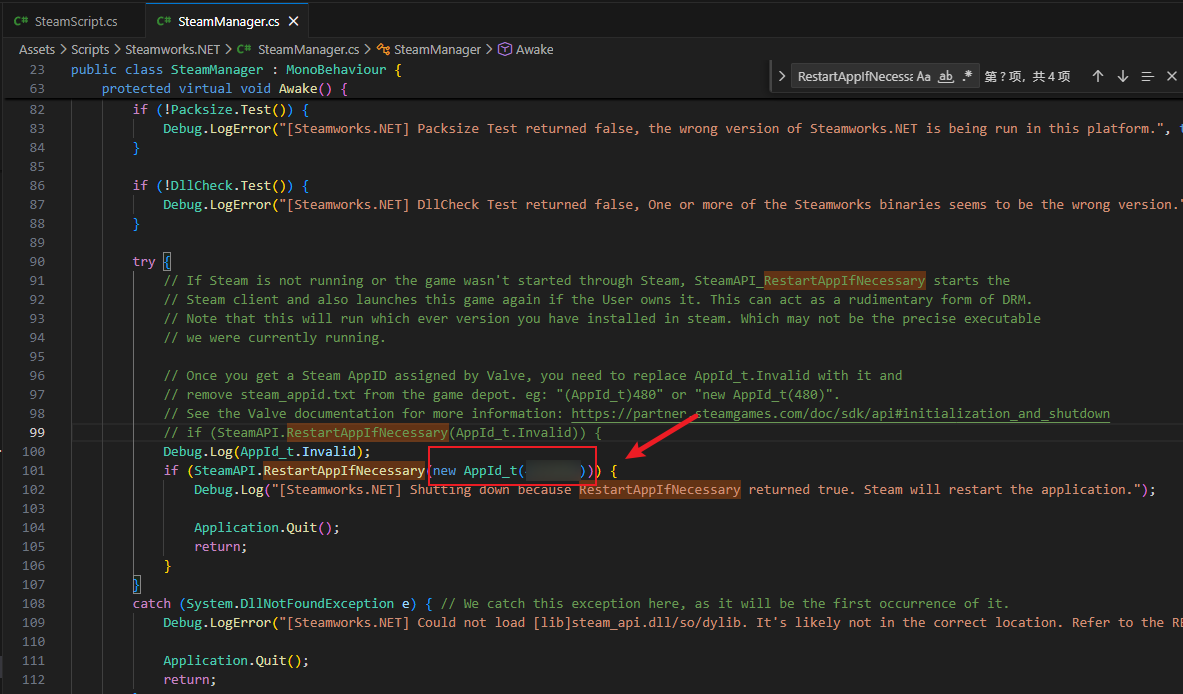Open the partner.steamgames.com documentation link
The image size is (1183, 694).
(840, 413)
